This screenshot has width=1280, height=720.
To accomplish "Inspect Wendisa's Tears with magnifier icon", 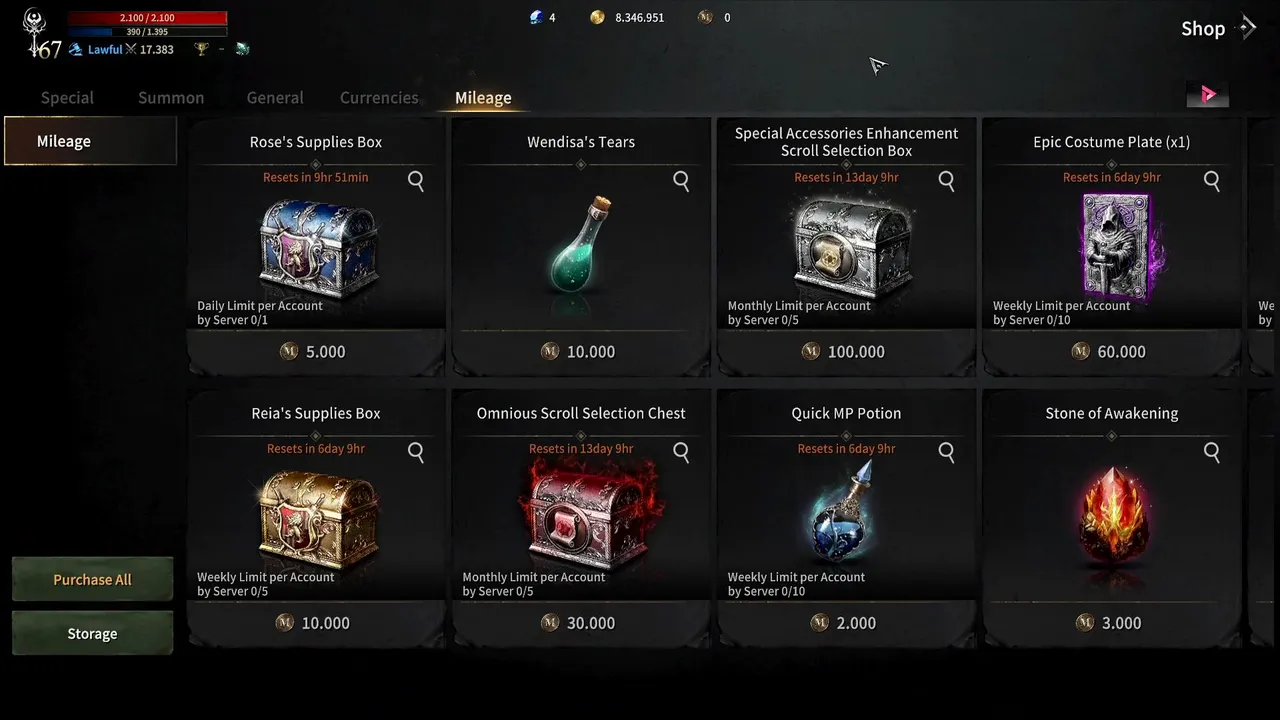I will [x=681, y=181].
